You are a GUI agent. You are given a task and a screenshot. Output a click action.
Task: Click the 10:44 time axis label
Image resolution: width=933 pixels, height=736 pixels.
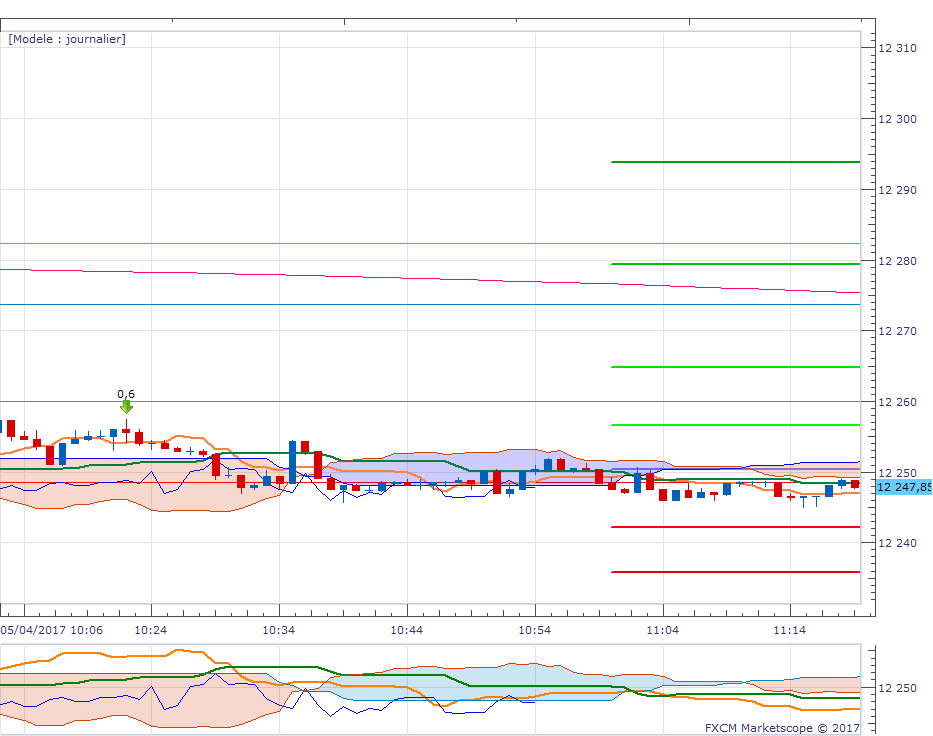click(x=406, y=630)
